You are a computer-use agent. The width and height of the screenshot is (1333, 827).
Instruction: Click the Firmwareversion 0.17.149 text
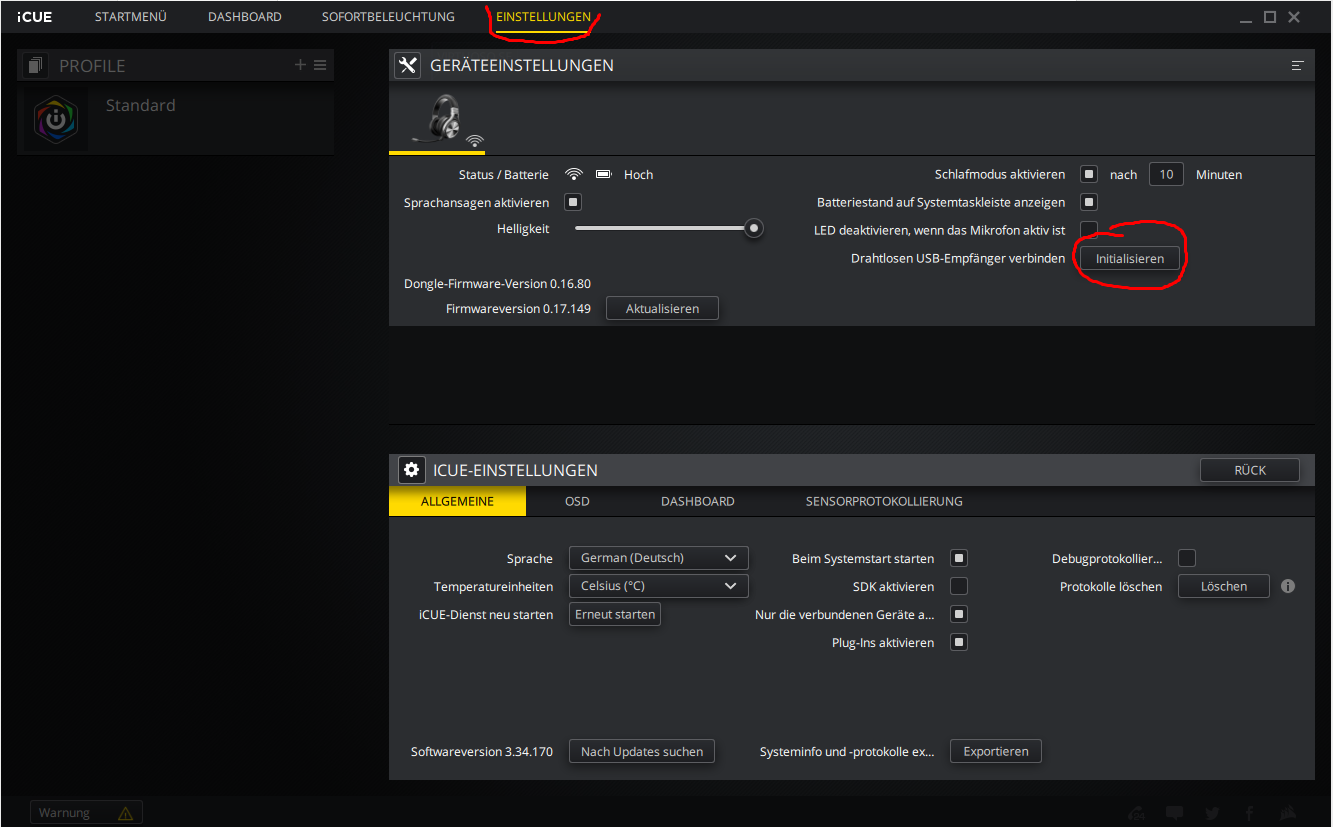pos(518,308)
